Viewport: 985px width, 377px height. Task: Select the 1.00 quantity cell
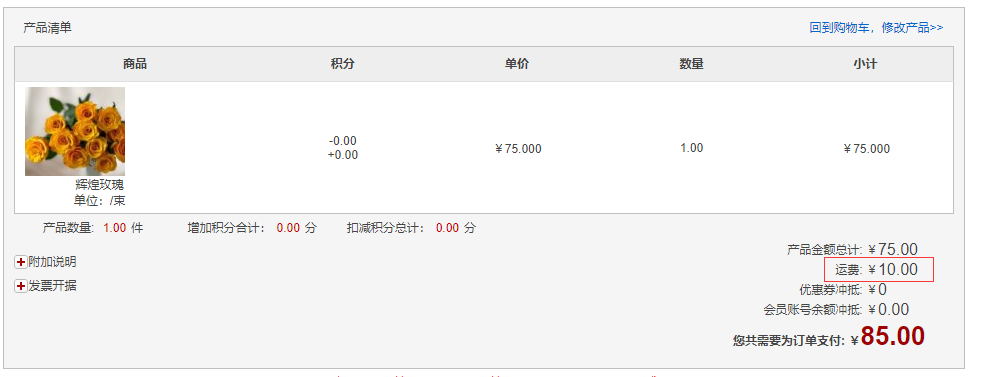(691, 148)
